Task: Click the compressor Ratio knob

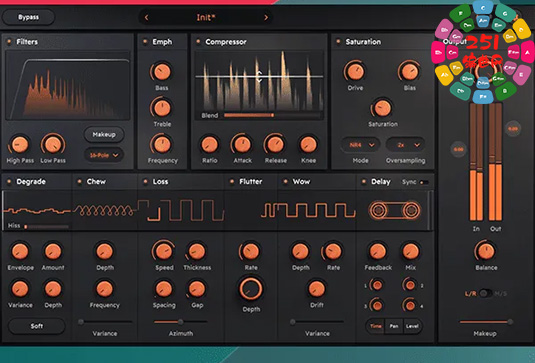Action: coord(209,145)
